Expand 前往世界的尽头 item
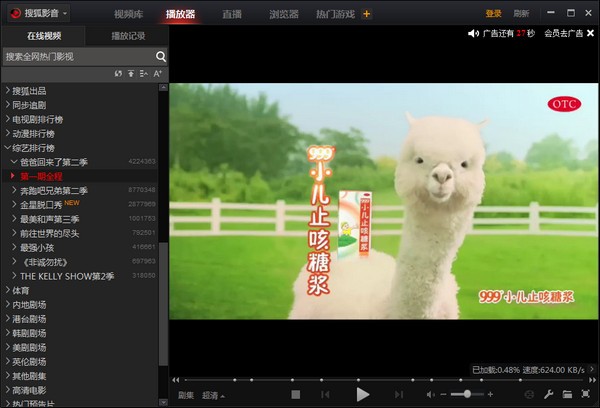The width and height of the screenshot is (600, 408). (x=15, y=233)
